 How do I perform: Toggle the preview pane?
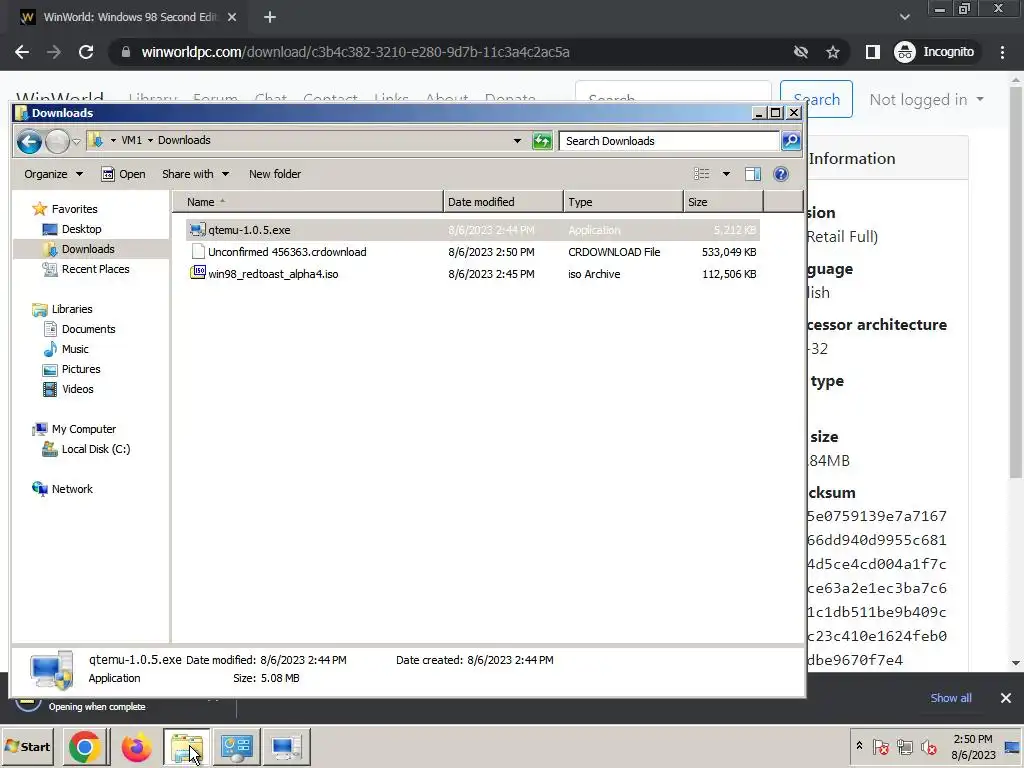click(x=753, y=174)
